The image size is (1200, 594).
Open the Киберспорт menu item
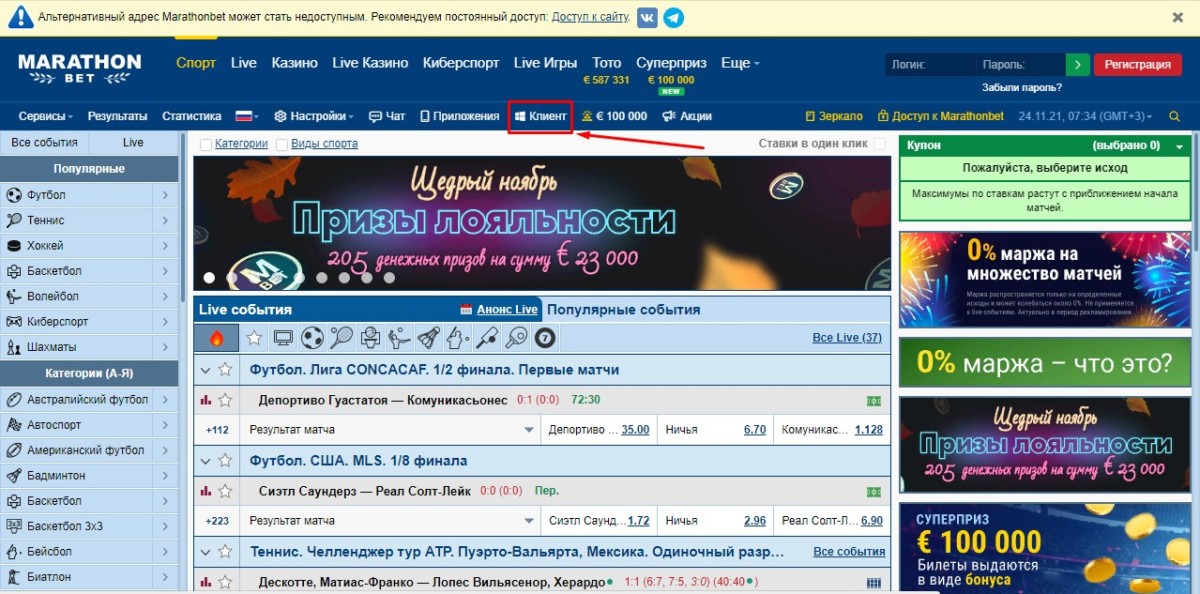(x=461, y=63)
